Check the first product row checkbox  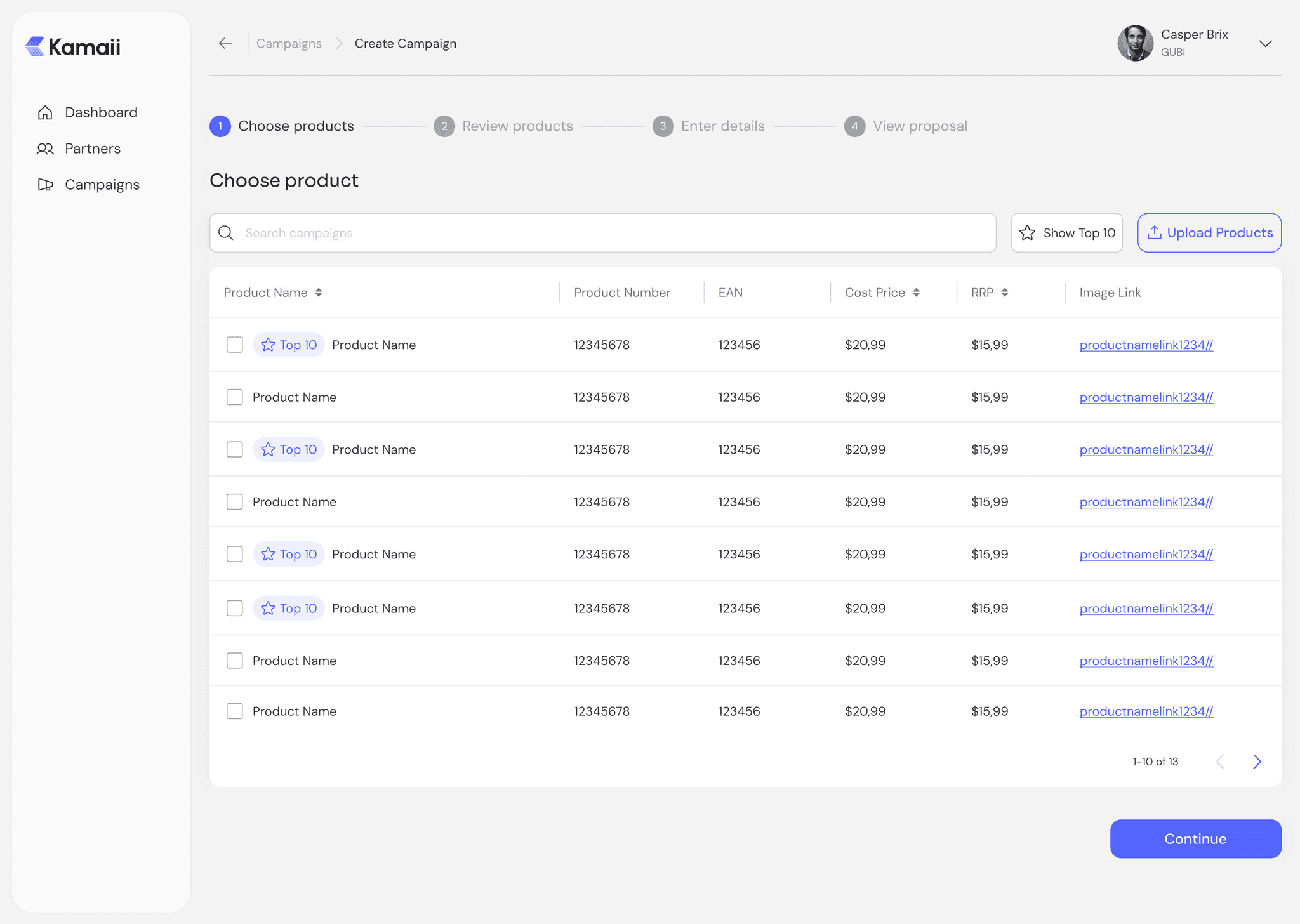[235, 345]
